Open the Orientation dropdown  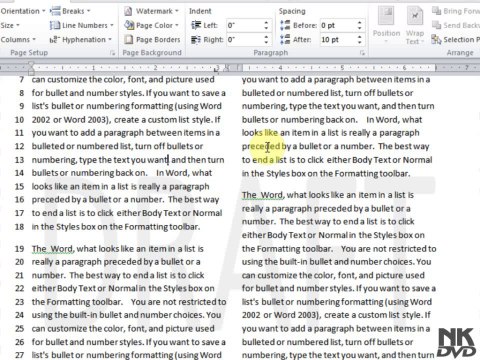[x=23, y=11]
